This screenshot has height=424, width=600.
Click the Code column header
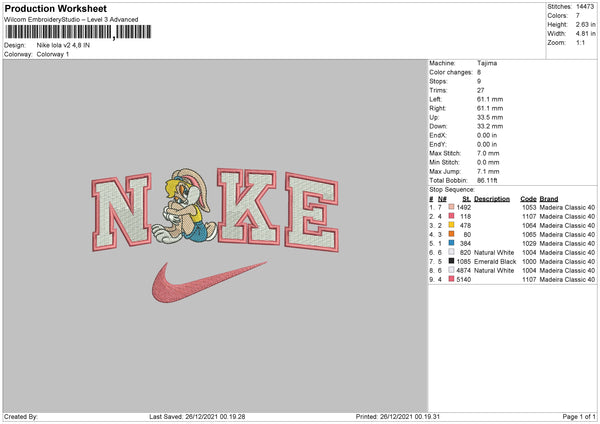528,199
